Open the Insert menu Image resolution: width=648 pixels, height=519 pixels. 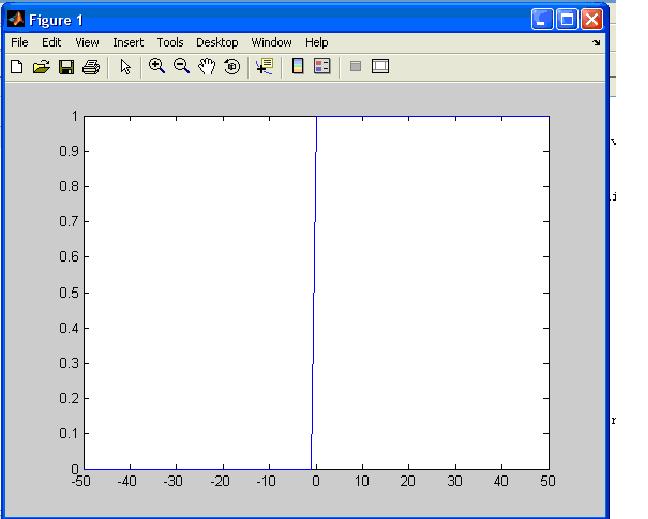pyautogui.click(x=129, y=43)
